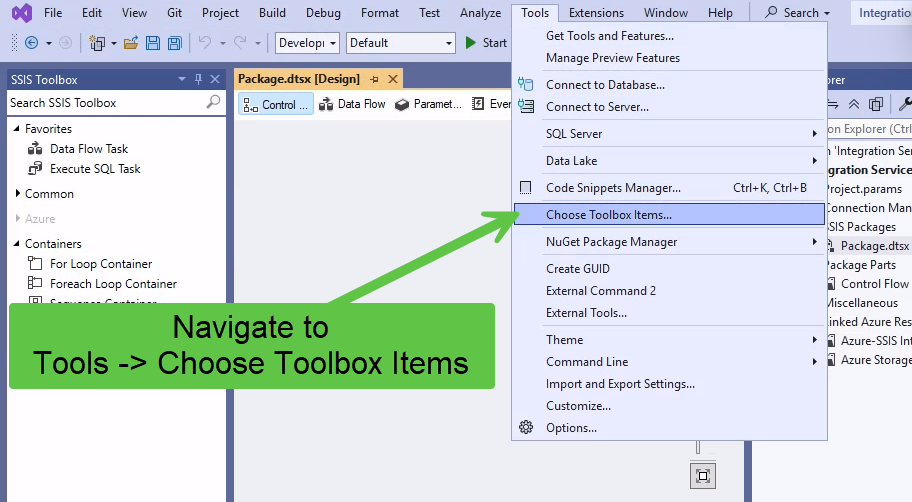Switch to the Parameters designer tab
912x502 pixels.
[x=428, y=104]
